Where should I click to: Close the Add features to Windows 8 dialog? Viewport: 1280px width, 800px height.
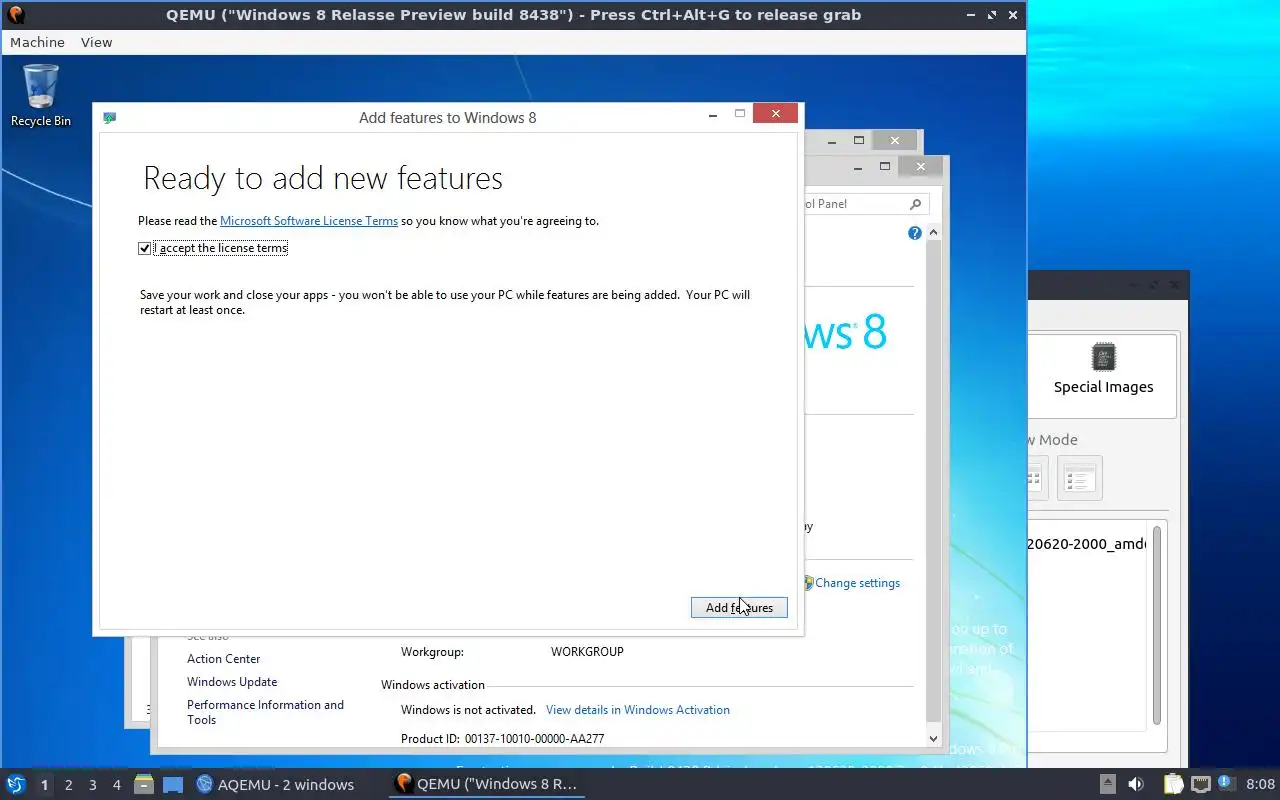[x=775, y=114]
